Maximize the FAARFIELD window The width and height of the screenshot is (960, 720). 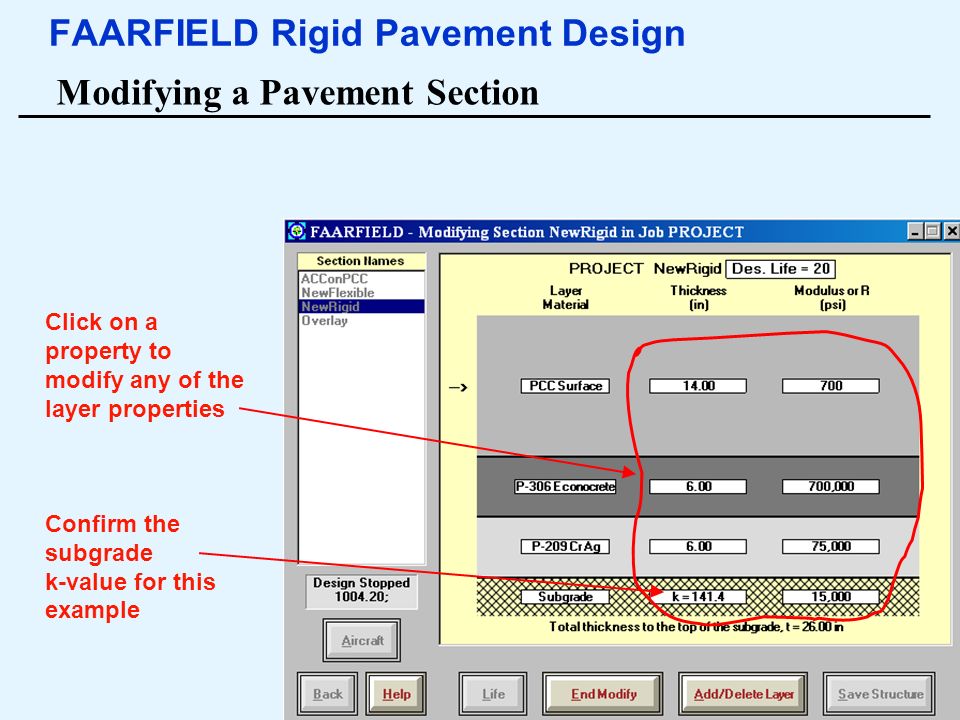[933, 231]
